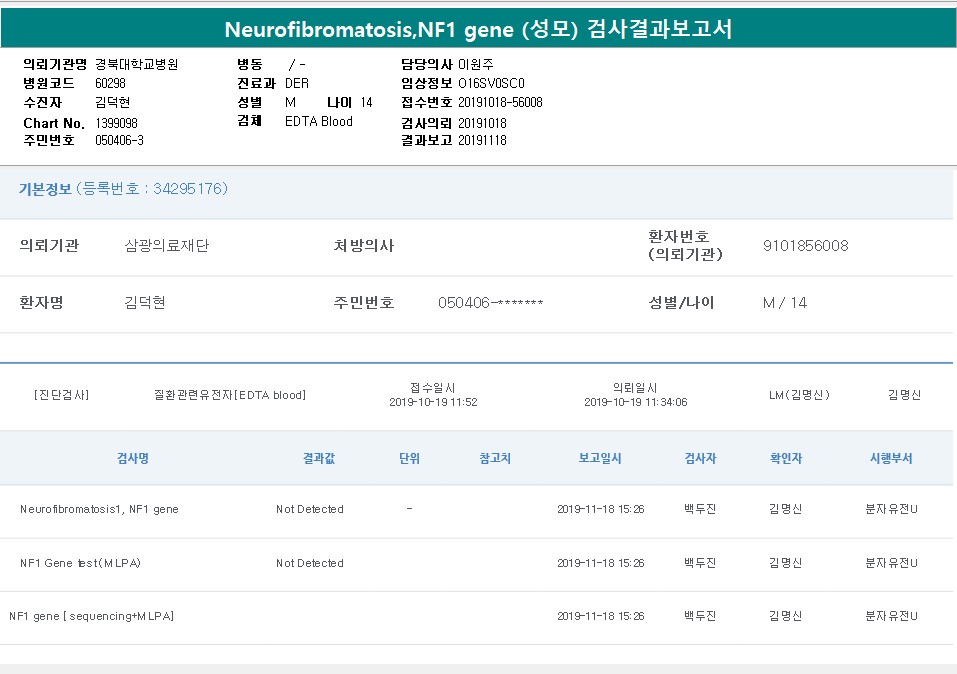The image size is (957, 674).
Task: Open the Neurofibromatosis1, NF1 gene test row
Action: tap(99, 509)
